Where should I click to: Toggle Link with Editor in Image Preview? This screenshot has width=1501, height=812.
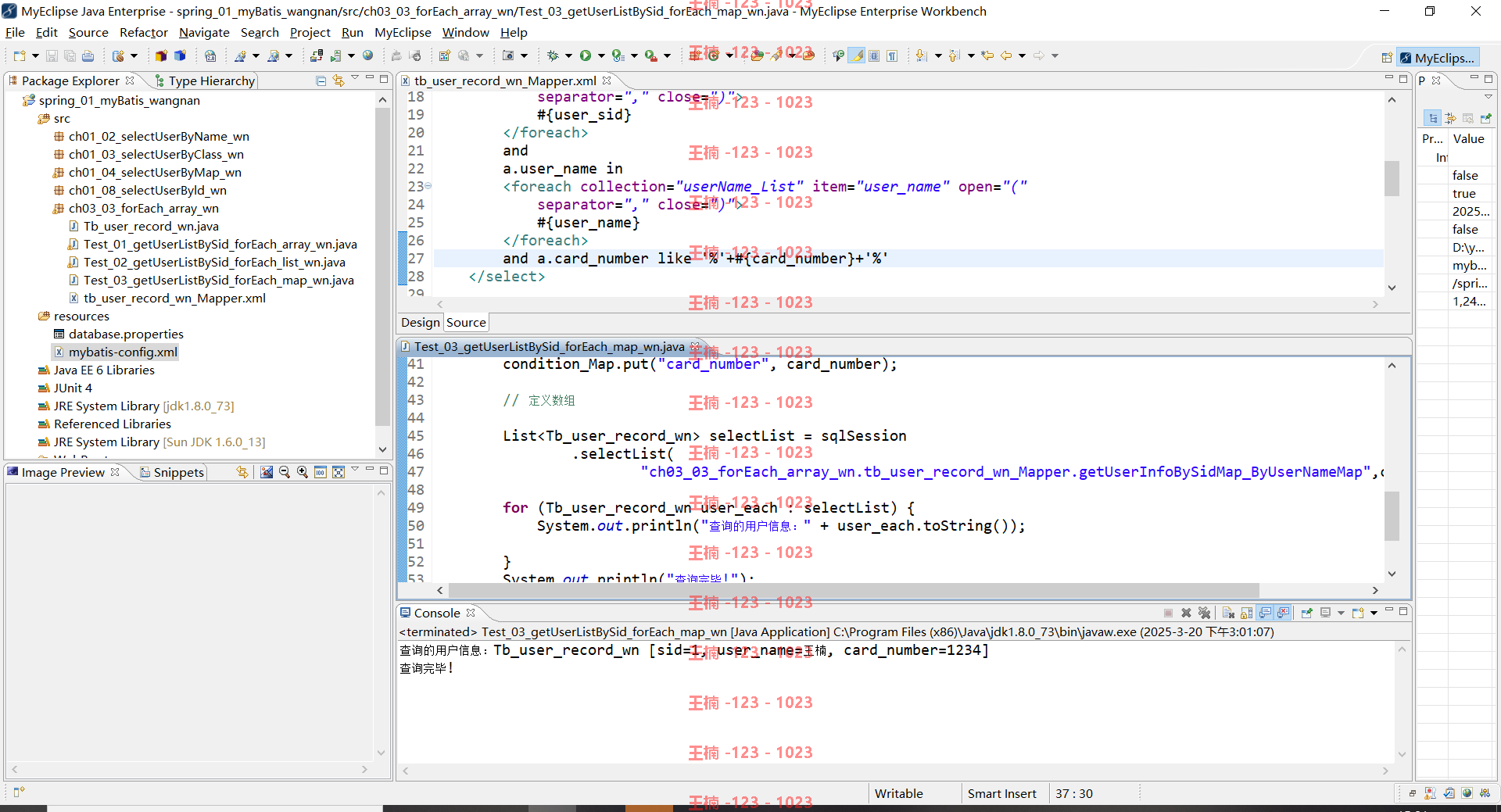[242, 472]
